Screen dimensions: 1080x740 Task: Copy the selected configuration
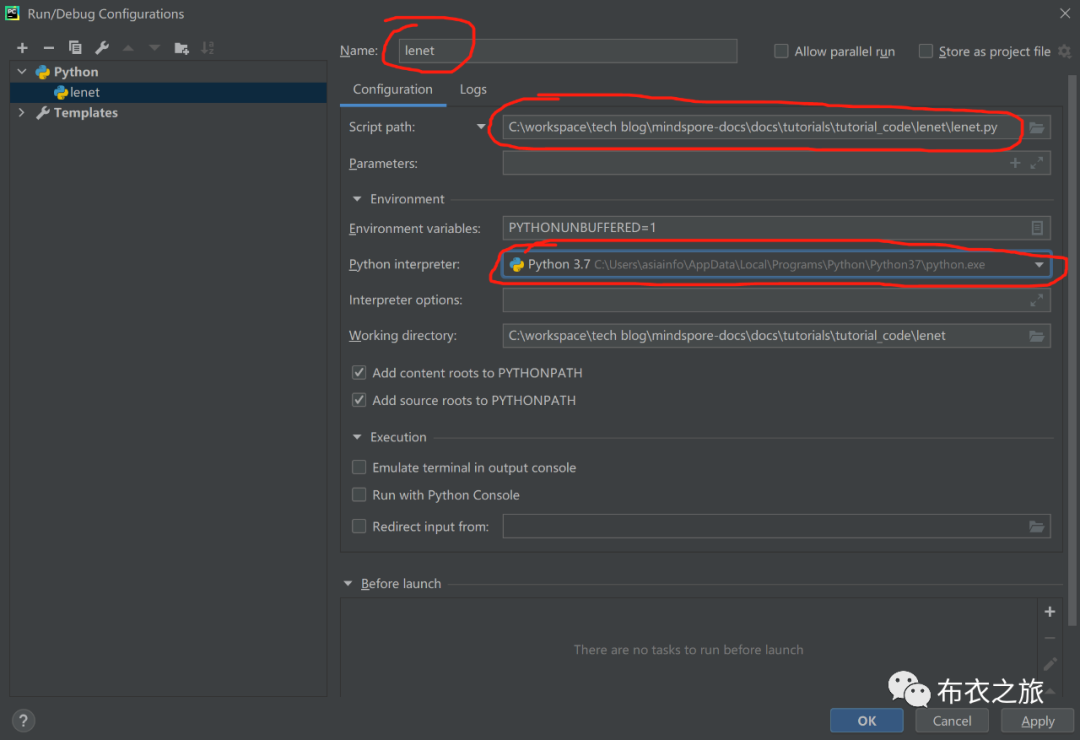tap(75, 48)
